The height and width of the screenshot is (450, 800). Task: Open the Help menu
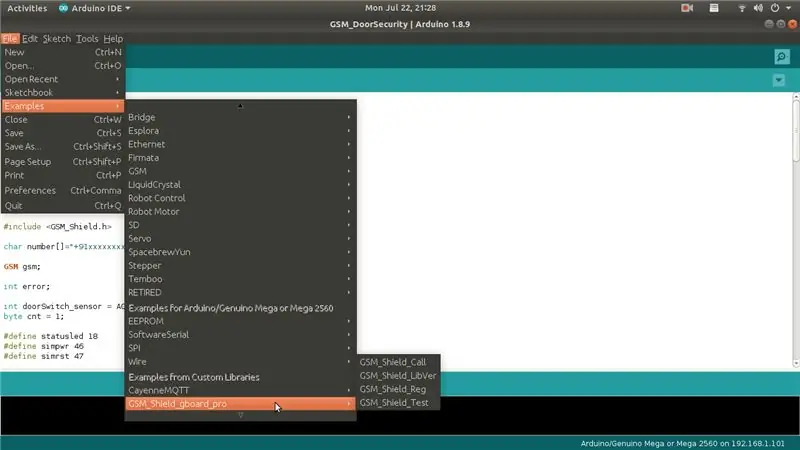[x=113, y=39]
